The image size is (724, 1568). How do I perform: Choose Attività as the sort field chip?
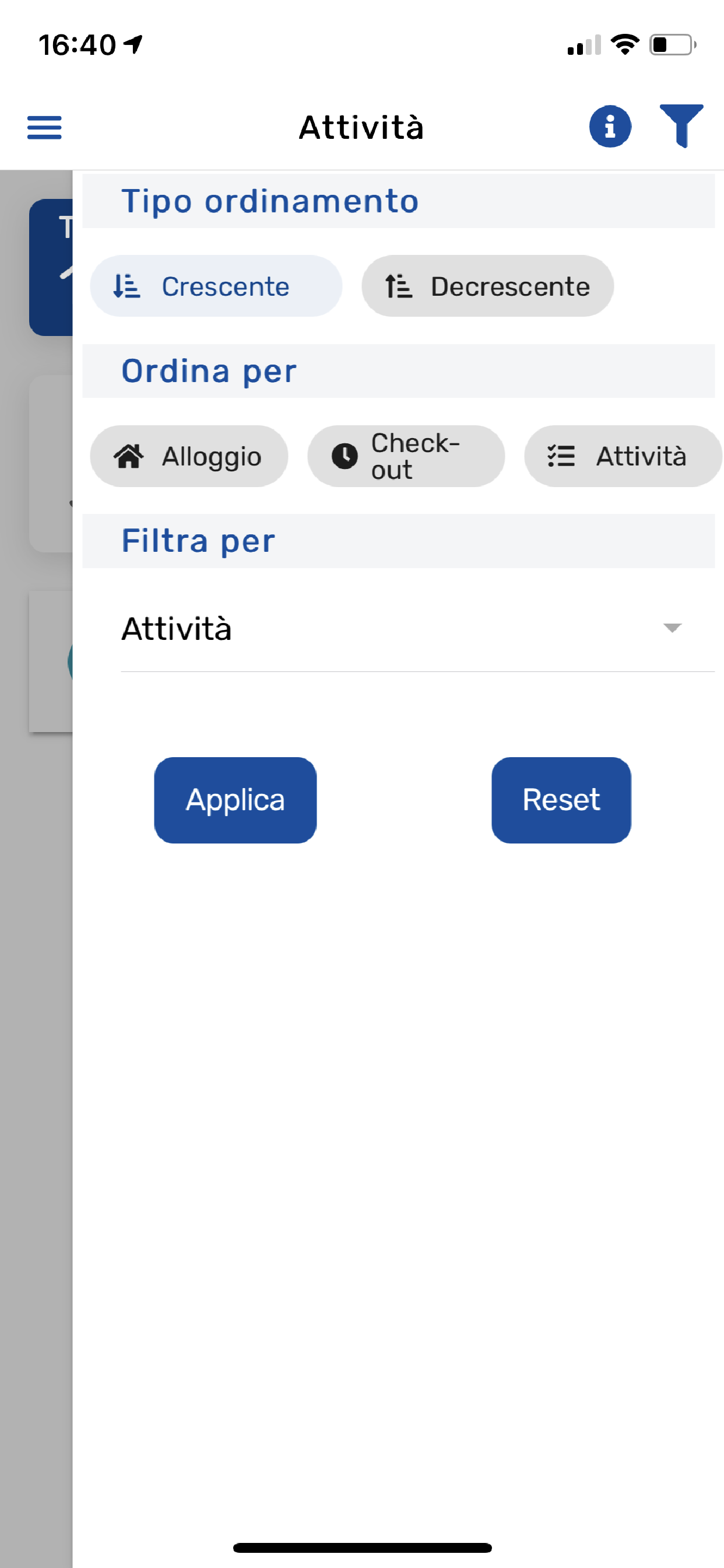pyautogui.click(x=623, y=456)
